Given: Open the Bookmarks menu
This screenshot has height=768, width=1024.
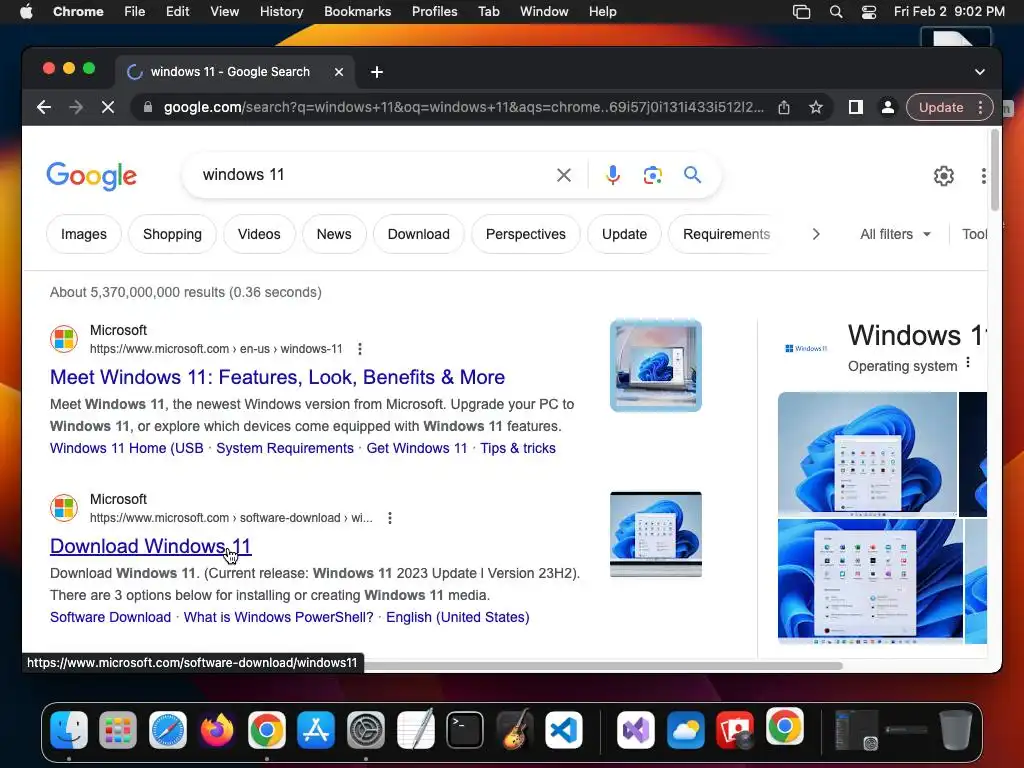Looking at the screenshot, I should 357,12.
